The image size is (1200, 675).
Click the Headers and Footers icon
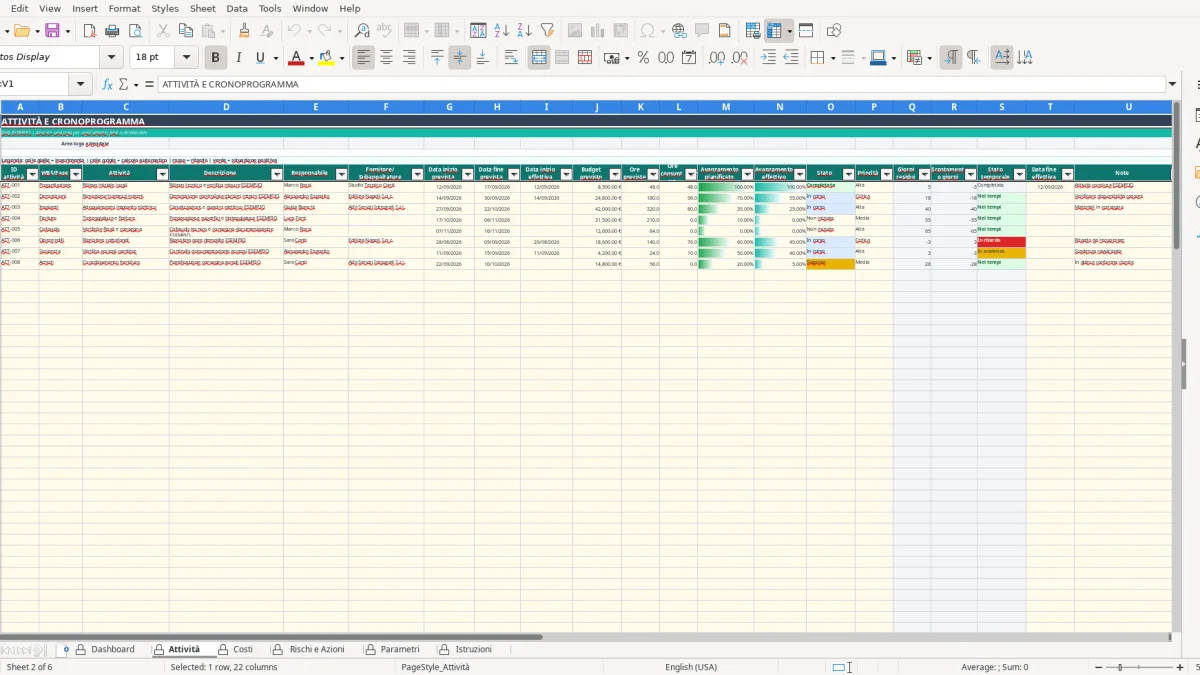tap(724, 31)
